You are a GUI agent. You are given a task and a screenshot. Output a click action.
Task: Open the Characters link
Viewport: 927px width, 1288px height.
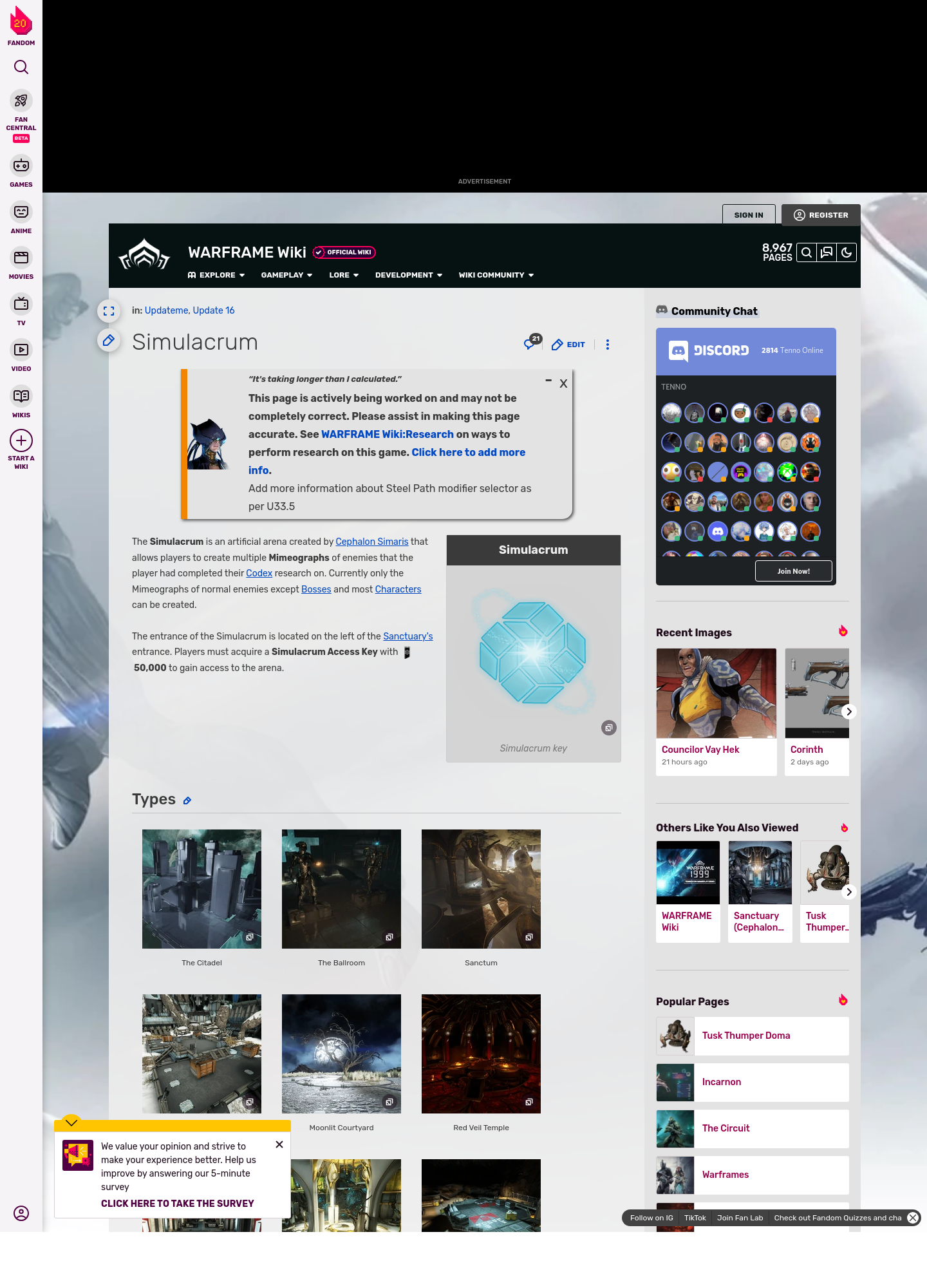coord(398,589)
